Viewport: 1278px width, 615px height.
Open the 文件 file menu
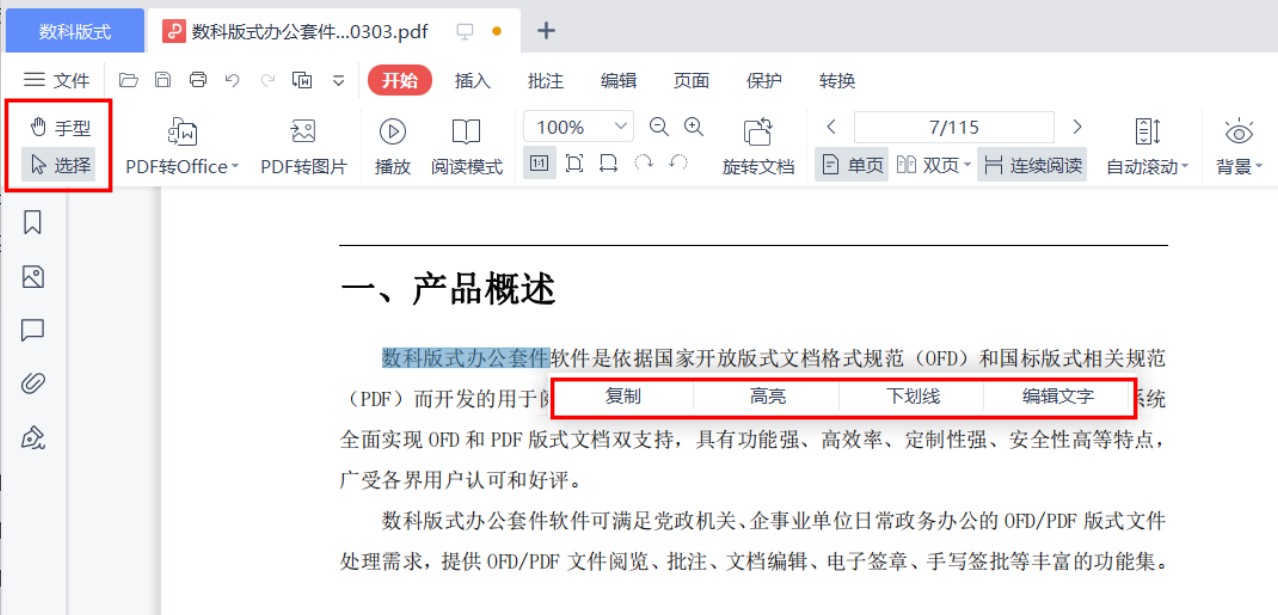57,81
